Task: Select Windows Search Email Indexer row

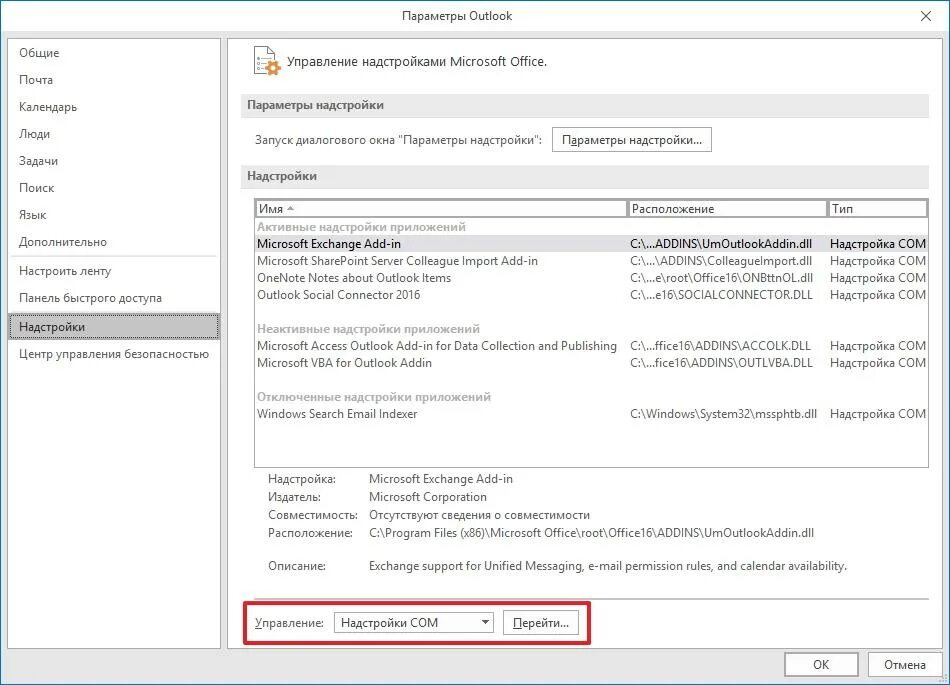Action: tap(591, 414)
